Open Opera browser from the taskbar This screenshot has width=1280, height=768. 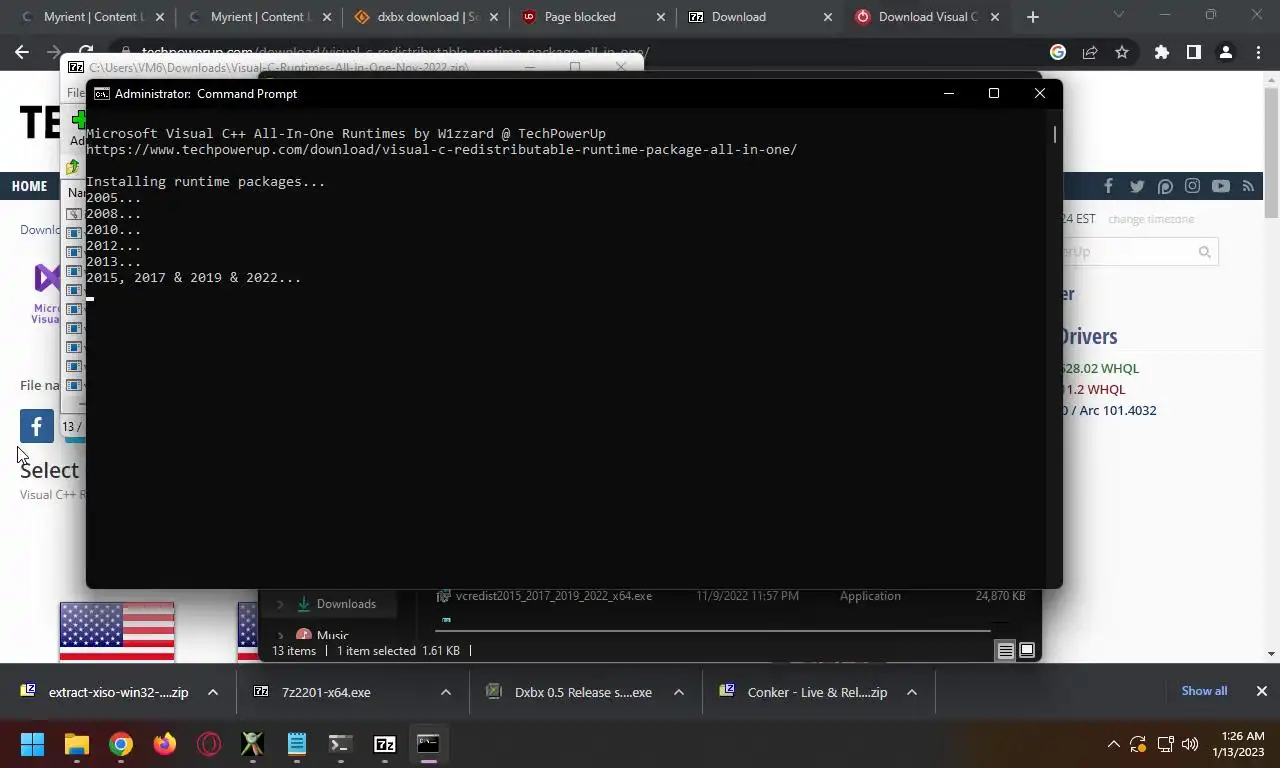(209, 744)
